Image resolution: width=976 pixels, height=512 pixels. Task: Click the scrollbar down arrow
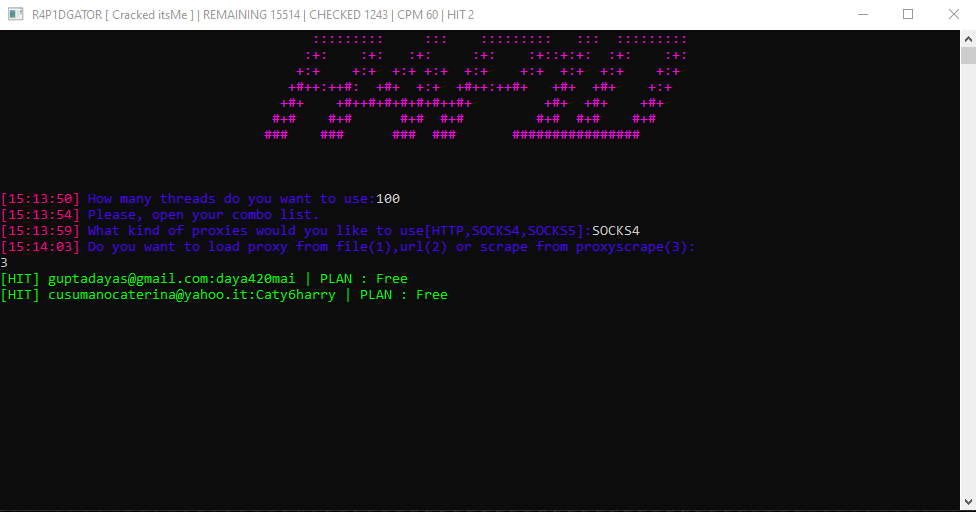(x=968, y=501)
